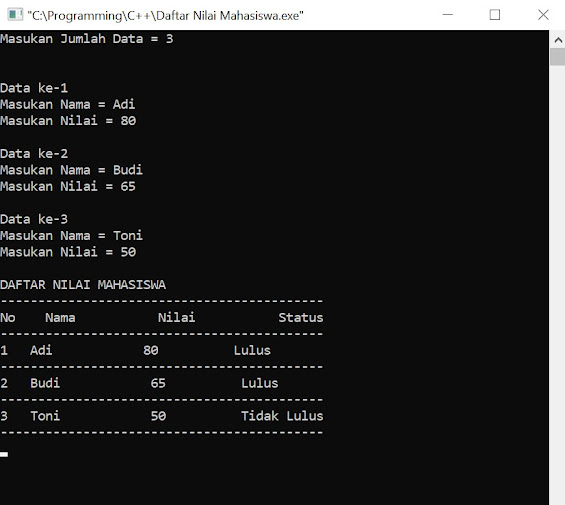Click the blinking console cursor
This screenshot has height=505, width=565.
click(4, 454)
